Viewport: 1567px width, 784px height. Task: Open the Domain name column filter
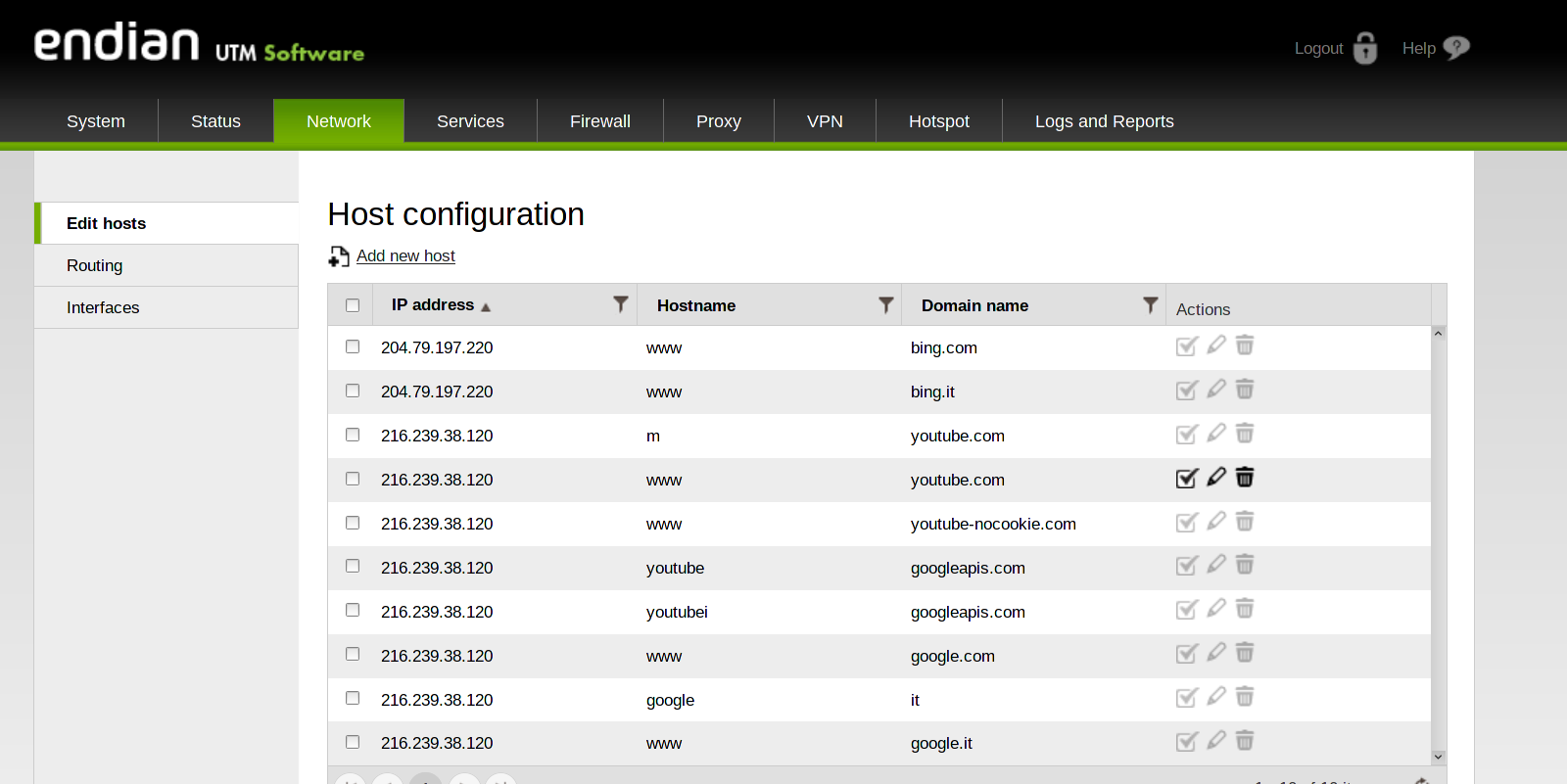pos(1151,304)
